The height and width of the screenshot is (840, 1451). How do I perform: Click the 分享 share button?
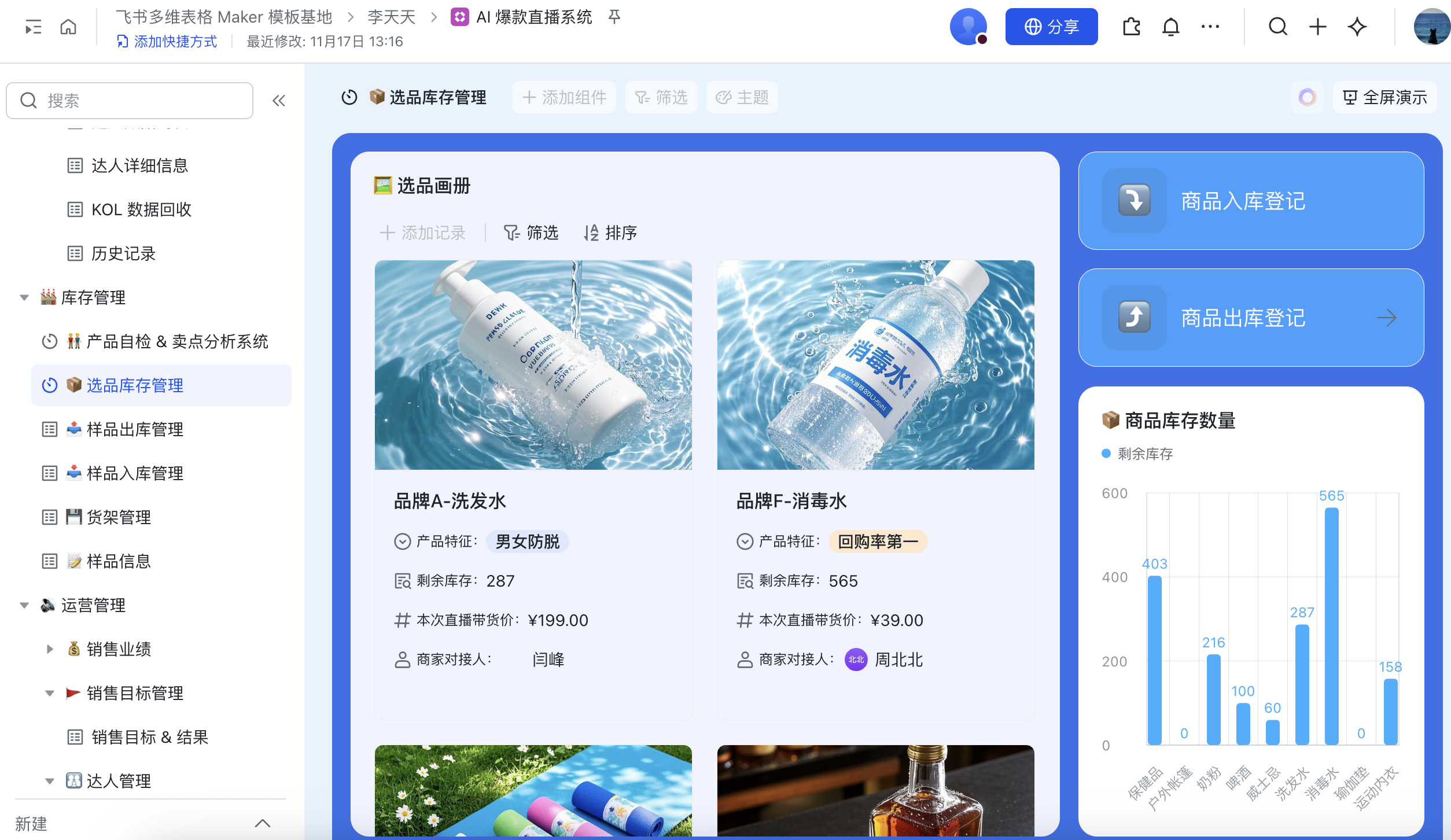[x=1051, y=27]
